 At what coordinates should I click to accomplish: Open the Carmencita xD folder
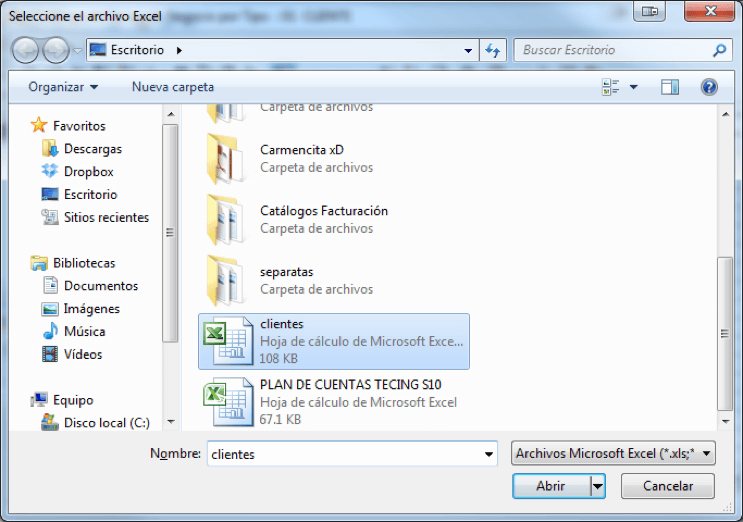[334, 159]
